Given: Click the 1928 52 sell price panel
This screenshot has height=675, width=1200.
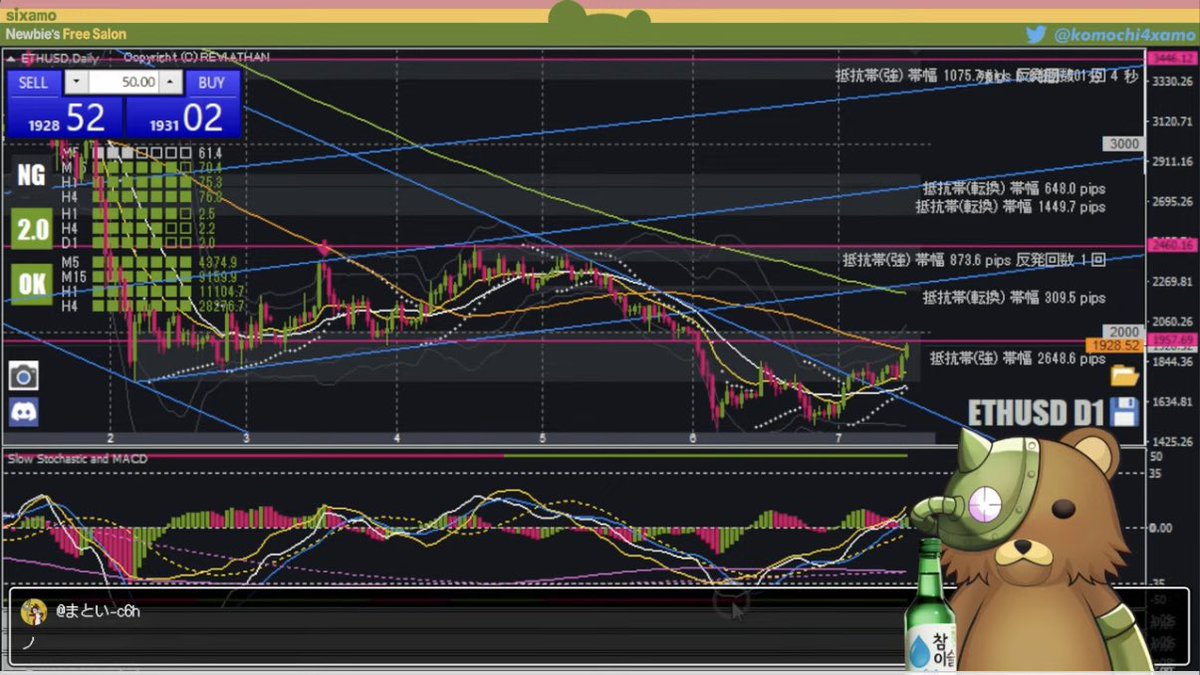Looking at the screenshot, I should click(x=65, y=118).
